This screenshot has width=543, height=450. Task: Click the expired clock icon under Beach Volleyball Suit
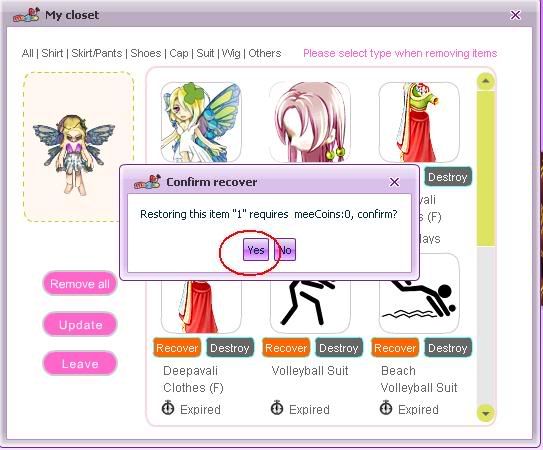[386, 408]
